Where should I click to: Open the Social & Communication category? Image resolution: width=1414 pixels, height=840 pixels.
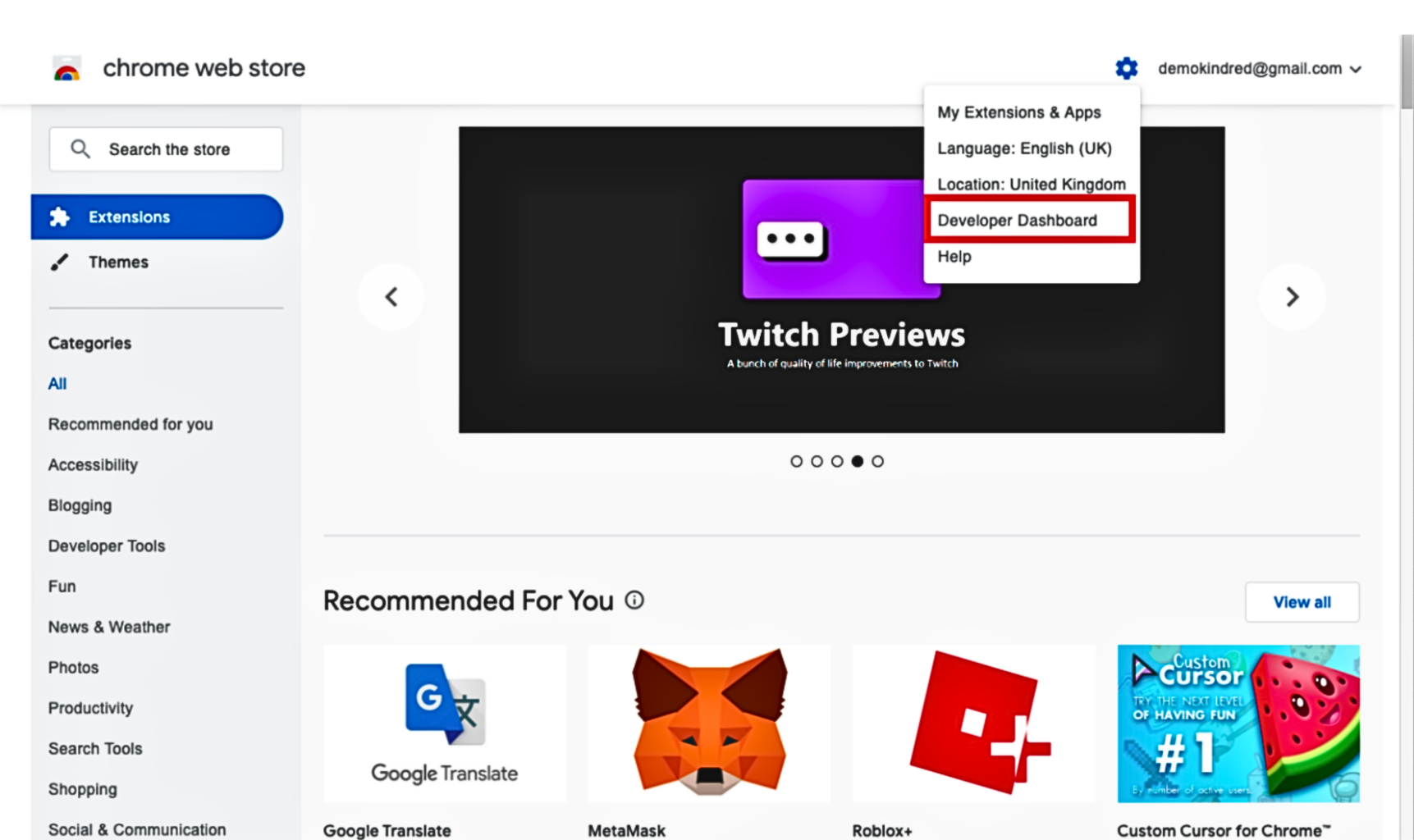coord(137,829)
